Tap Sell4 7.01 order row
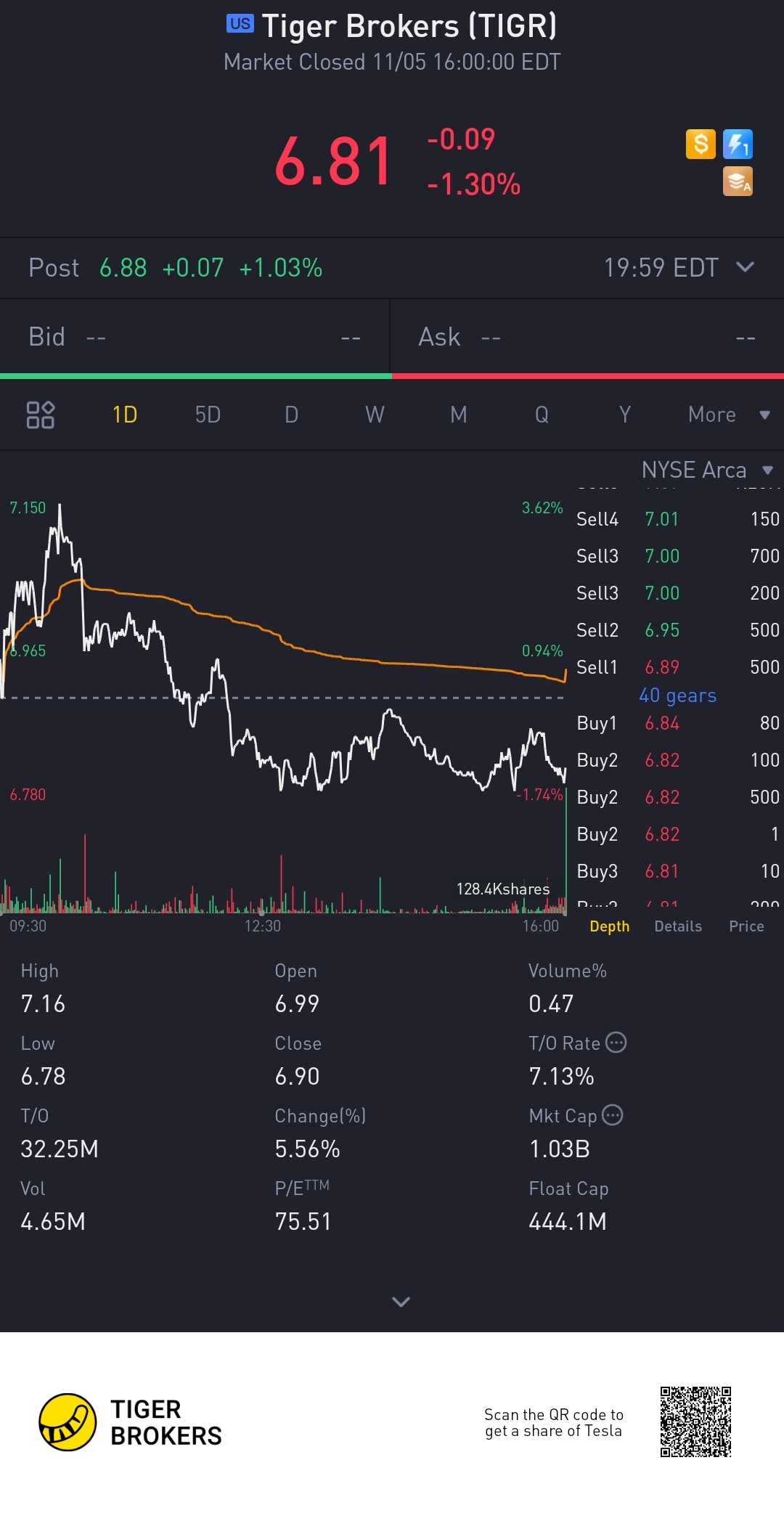784x1513 pixels. [678, 519]
